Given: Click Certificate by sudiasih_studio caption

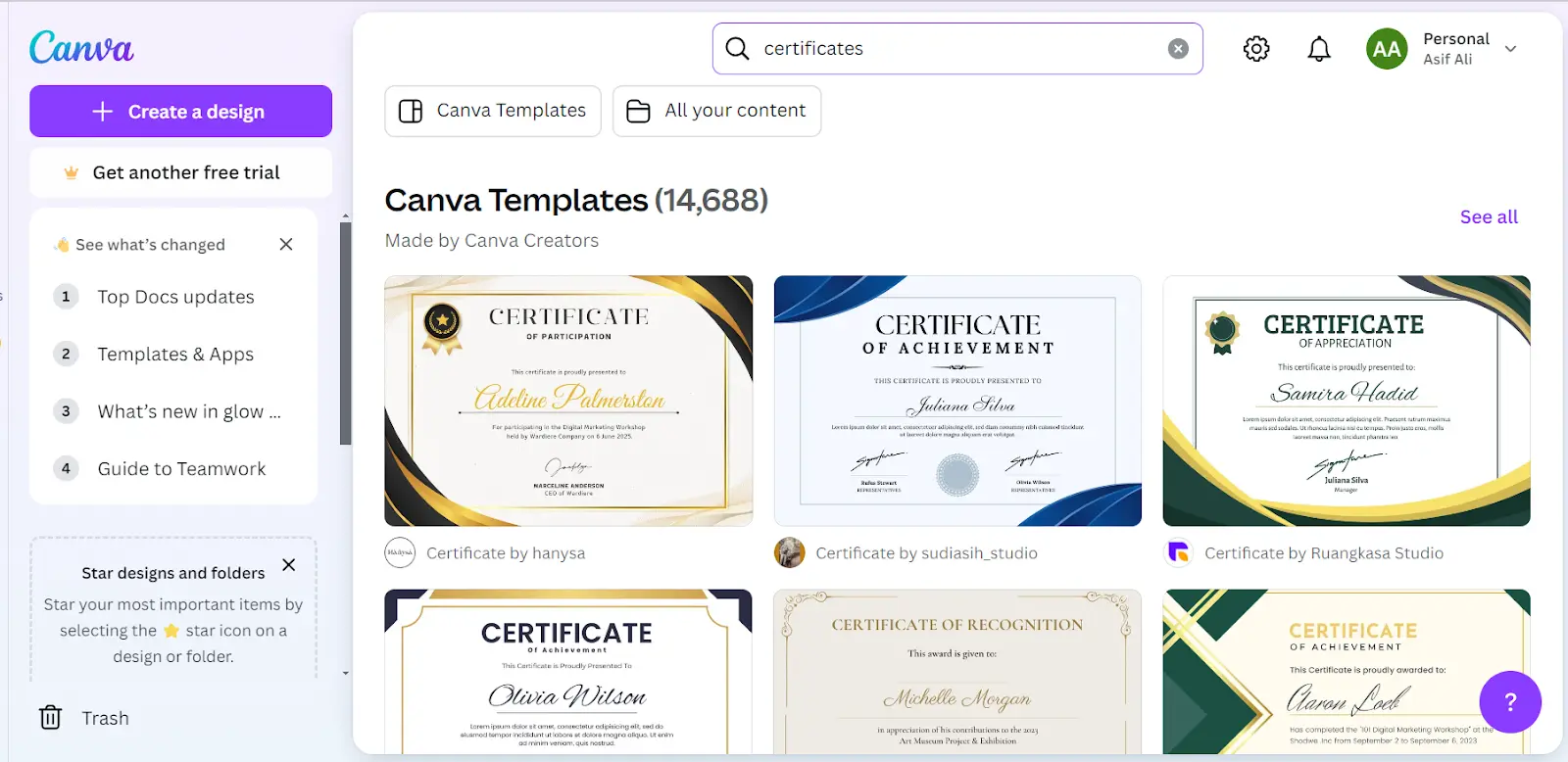Looking at the screenshot, I should [926, 553].
